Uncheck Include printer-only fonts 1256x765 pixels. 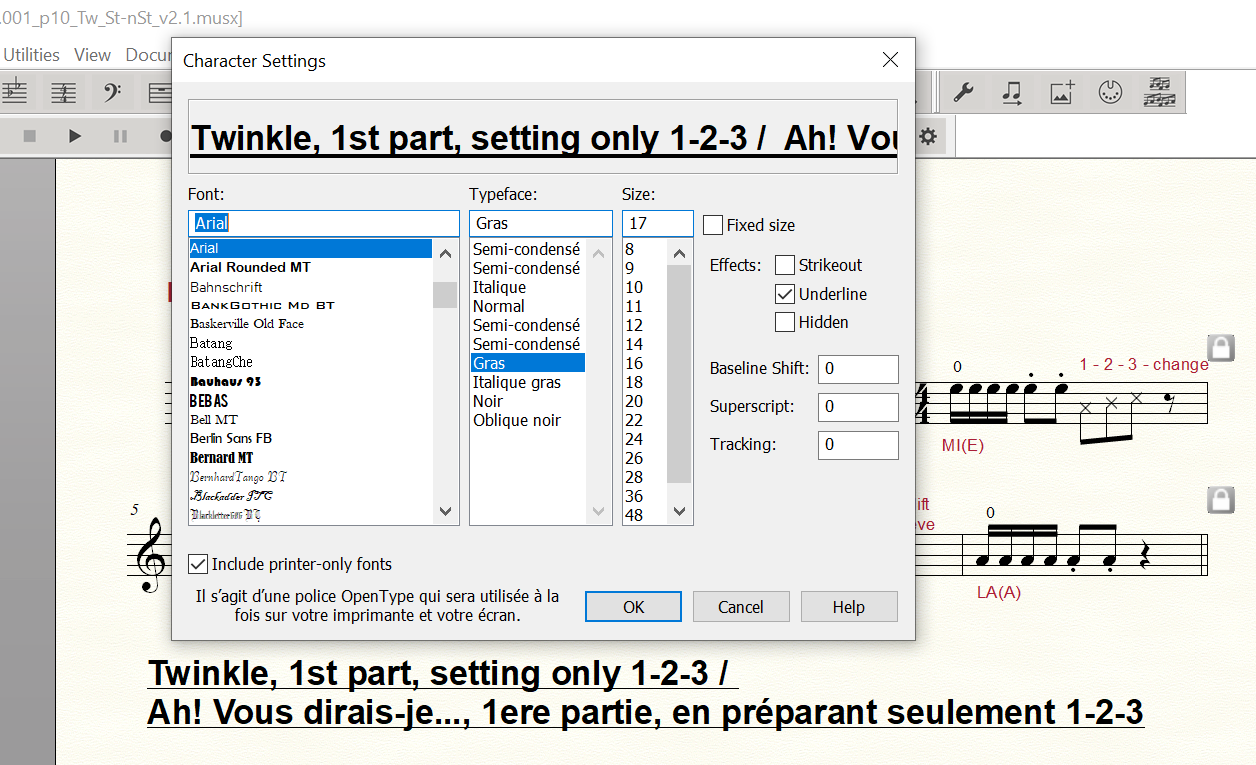(198, 564)
